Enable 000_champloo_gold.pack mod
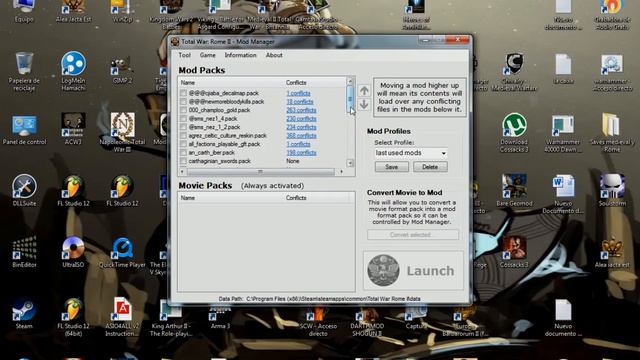This screenshot has width=640, height=360. 183,110
